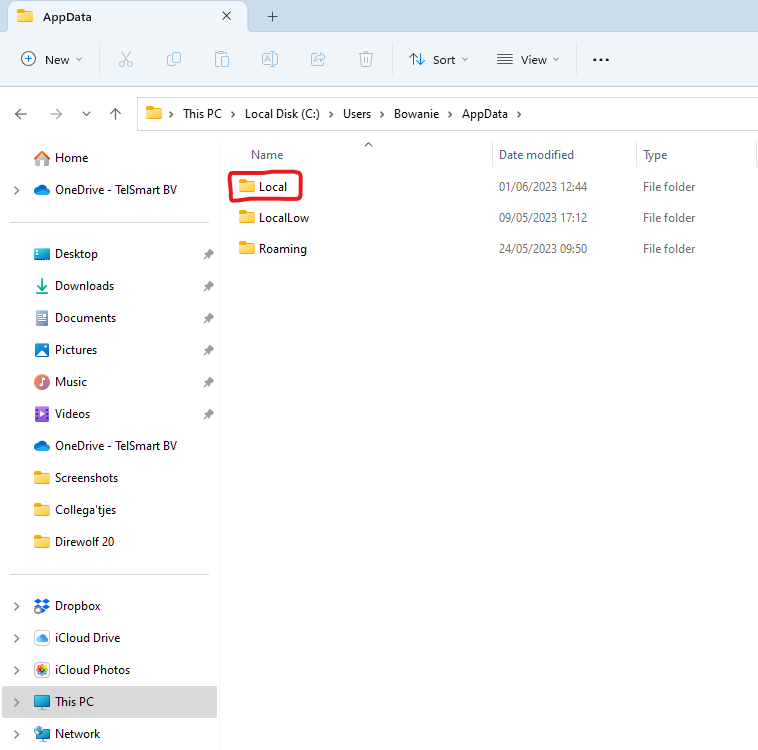Open the Sort options dropdown
The height and width of the screenshot is (750, 758).
438,60
